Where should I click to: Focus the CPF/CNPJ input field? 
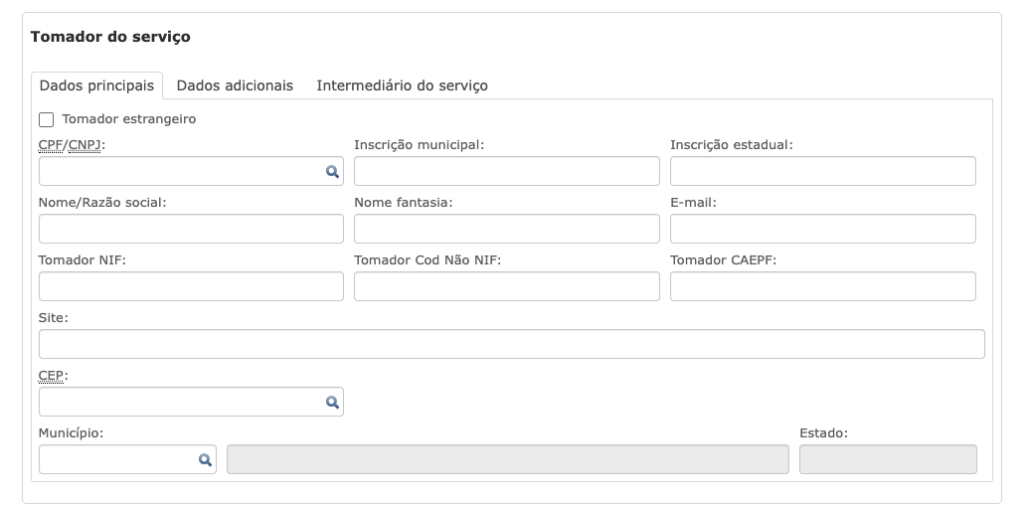(191, 171)
